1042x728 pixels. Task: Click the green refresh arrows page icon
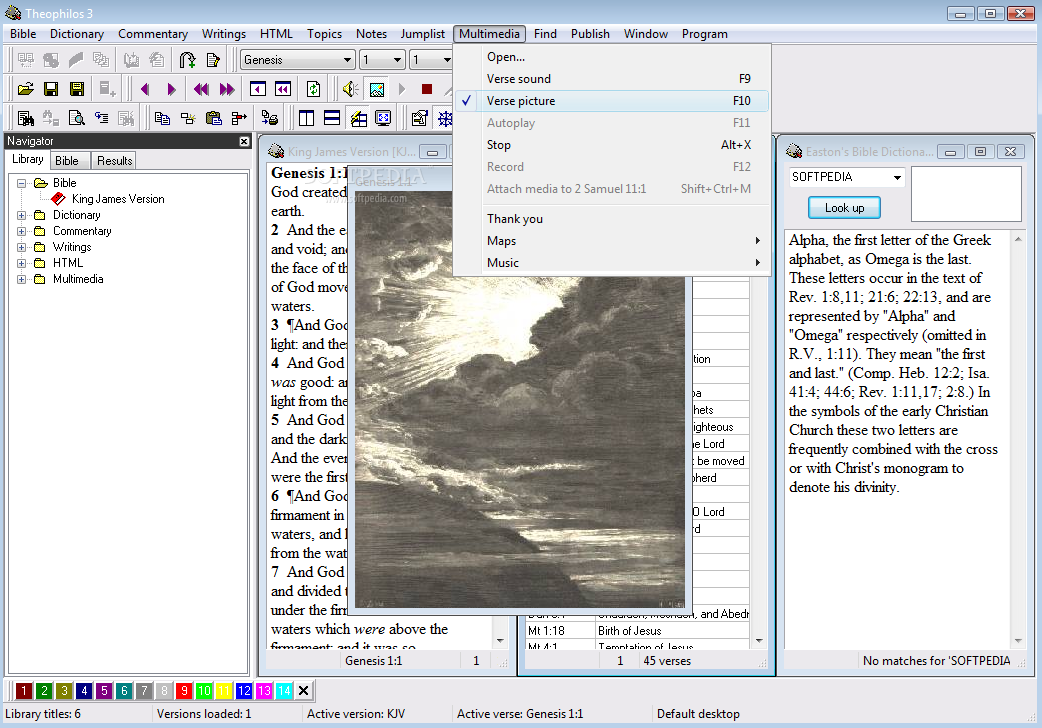(x=314, y=89)
